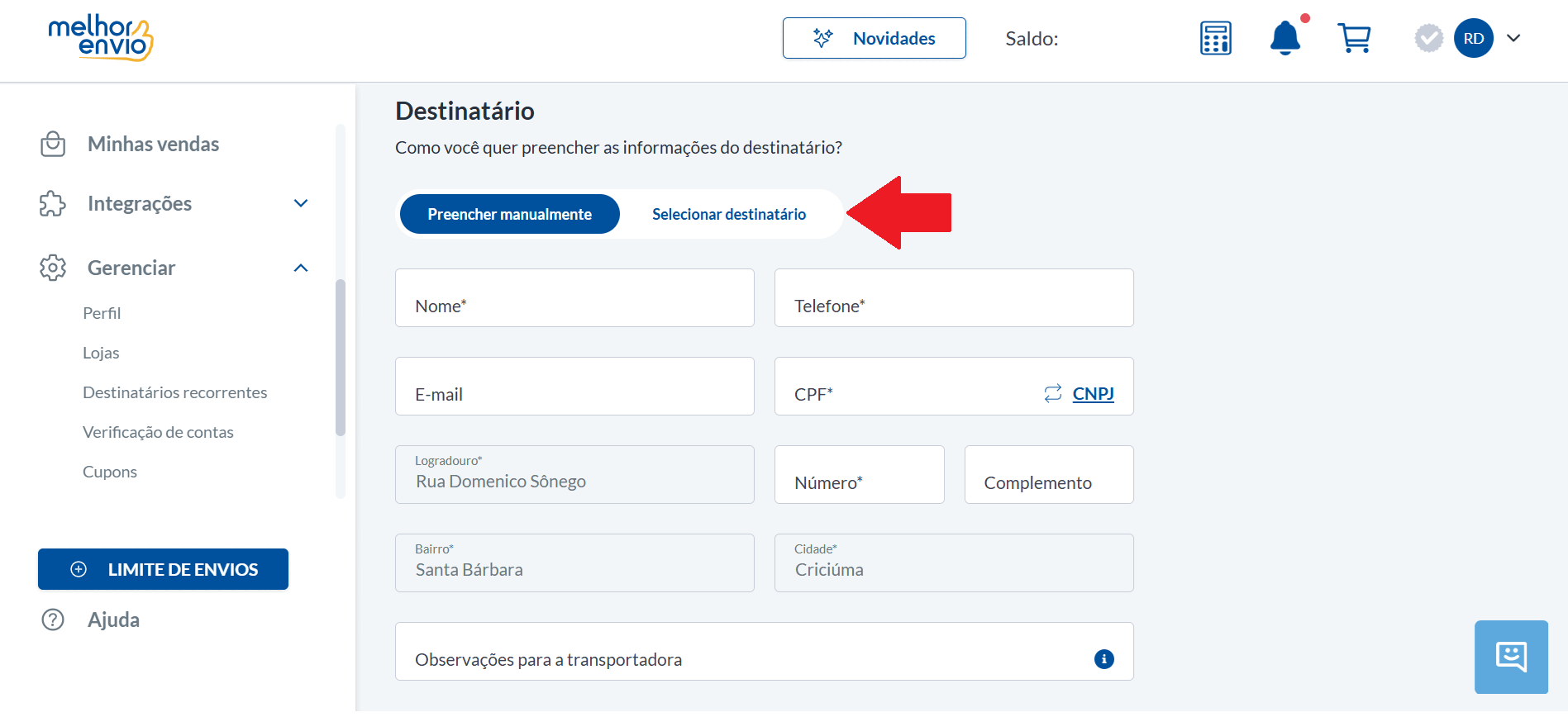This screenshot has height=717, width=1568.
Task: Click the LIMITE DE ENVIOS button
Action: (163, 569)
